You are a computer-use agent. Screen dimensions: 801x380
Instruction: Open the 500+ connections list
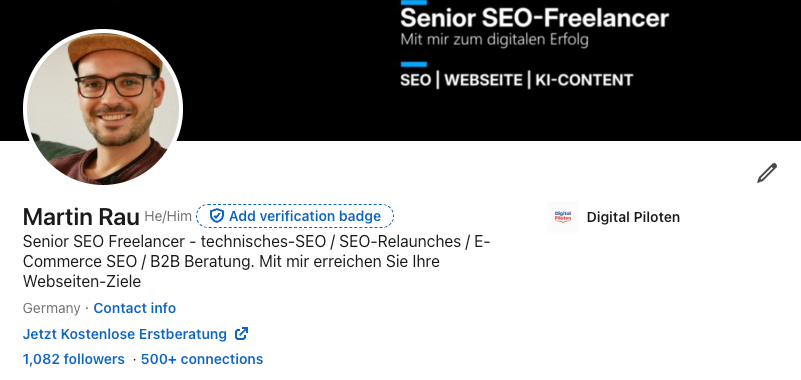[202, 360]
